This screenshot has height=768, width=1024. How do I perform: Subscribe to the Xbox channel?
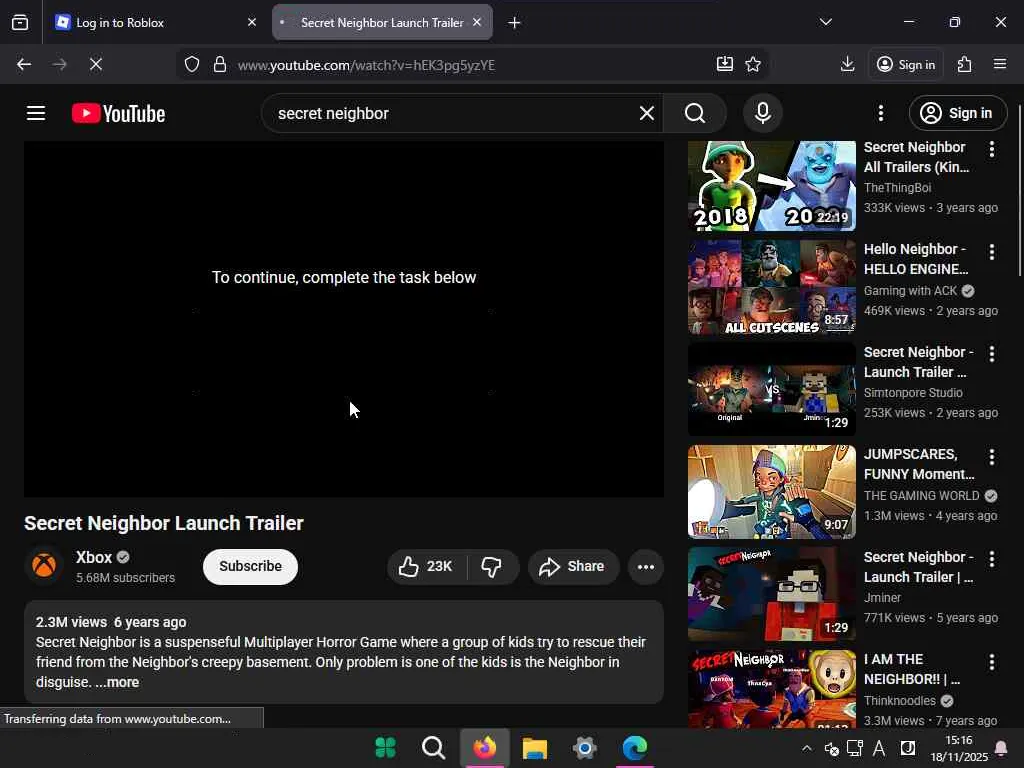pyautogui.click(x=250, y=566)
